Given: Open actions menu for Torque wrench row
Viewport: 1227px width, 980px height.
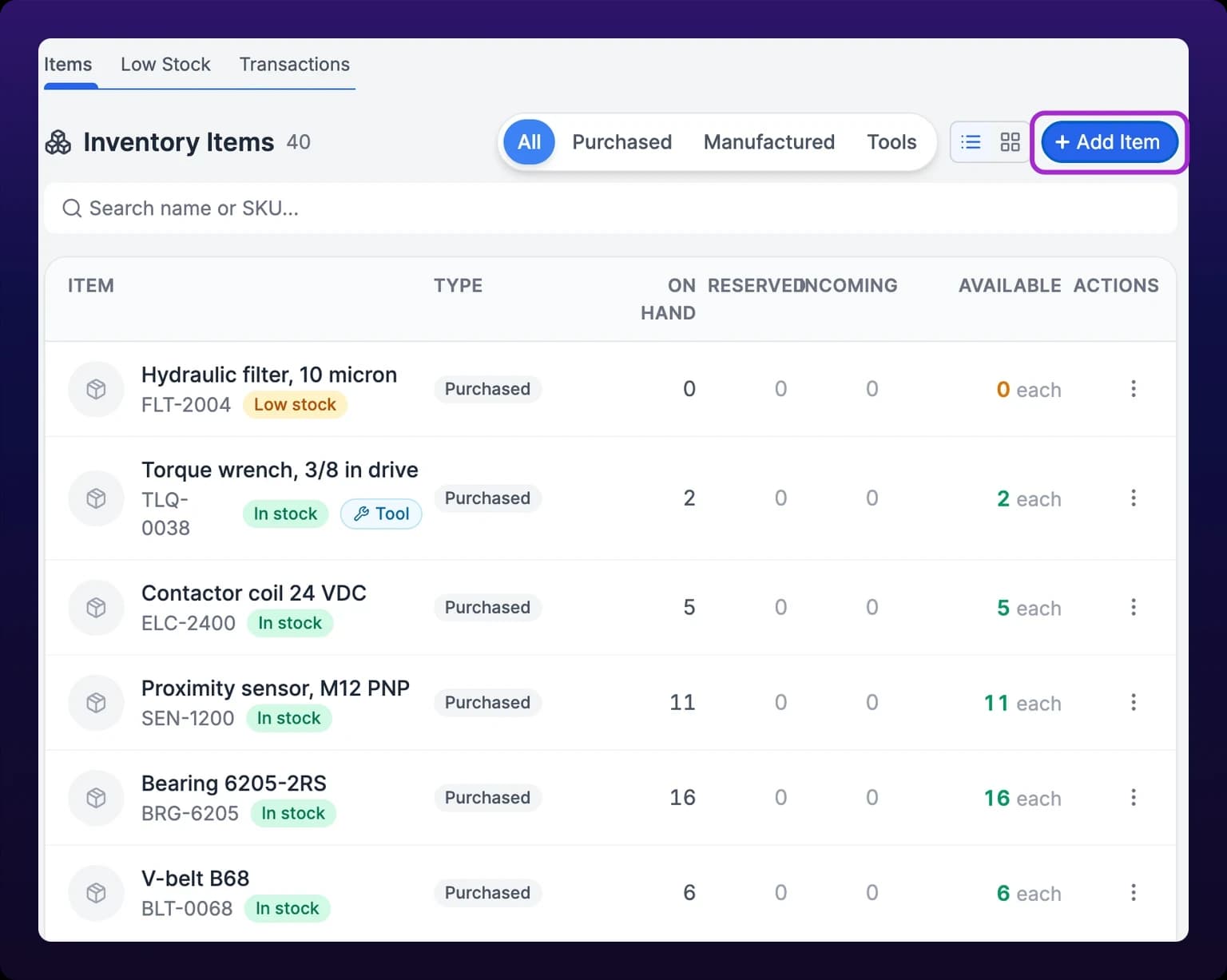Looking at the screenshot, I should pos(1133,498).
